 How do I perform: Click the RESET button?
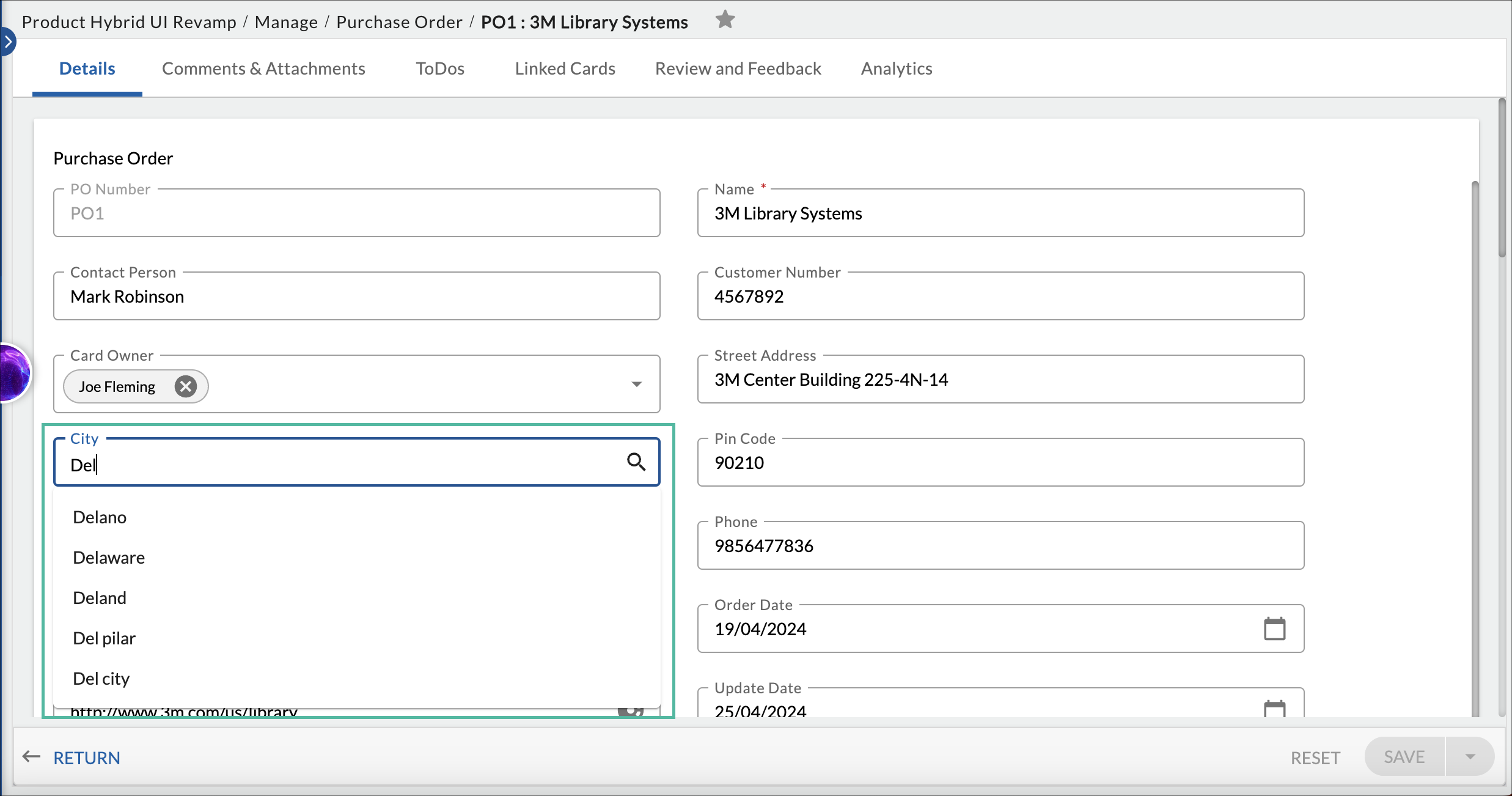tap(1315, 758)
